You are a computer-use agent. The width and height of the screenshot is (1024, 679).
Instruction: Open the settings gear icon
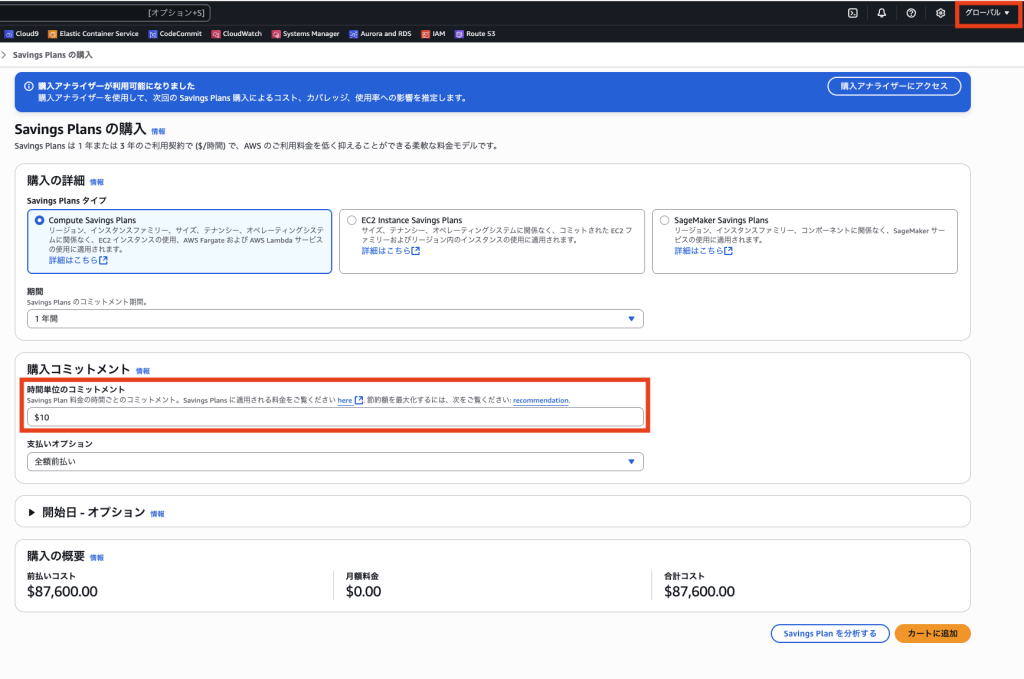point(940,13)
